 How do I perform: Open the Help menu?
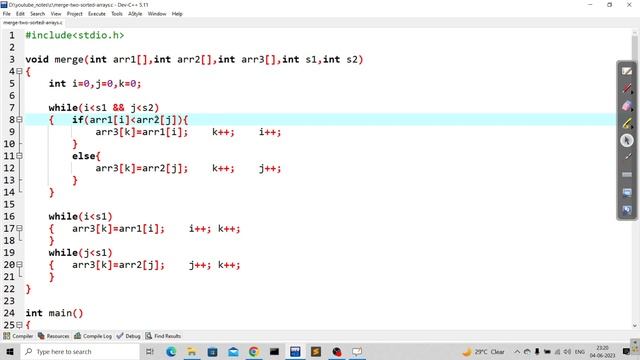pos(177,14)
